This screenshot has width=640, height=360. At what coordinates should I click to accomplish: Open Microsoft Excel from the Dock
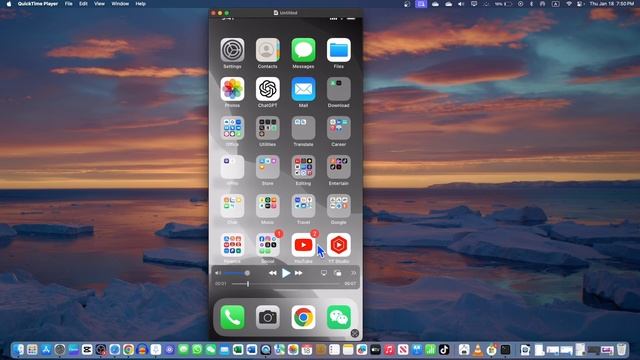pos(238,349)
